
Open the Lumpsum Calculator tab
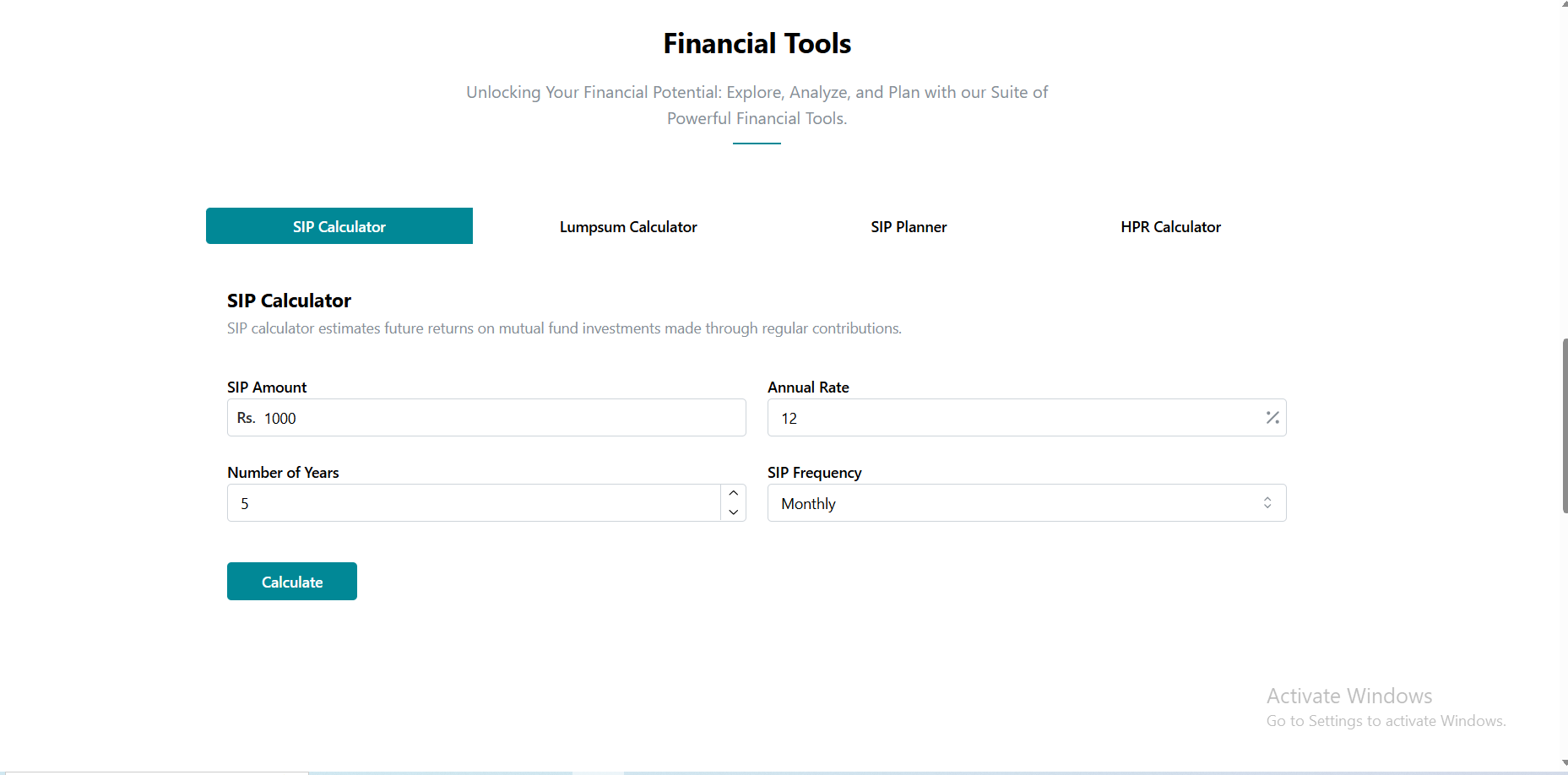click(628, 227)
